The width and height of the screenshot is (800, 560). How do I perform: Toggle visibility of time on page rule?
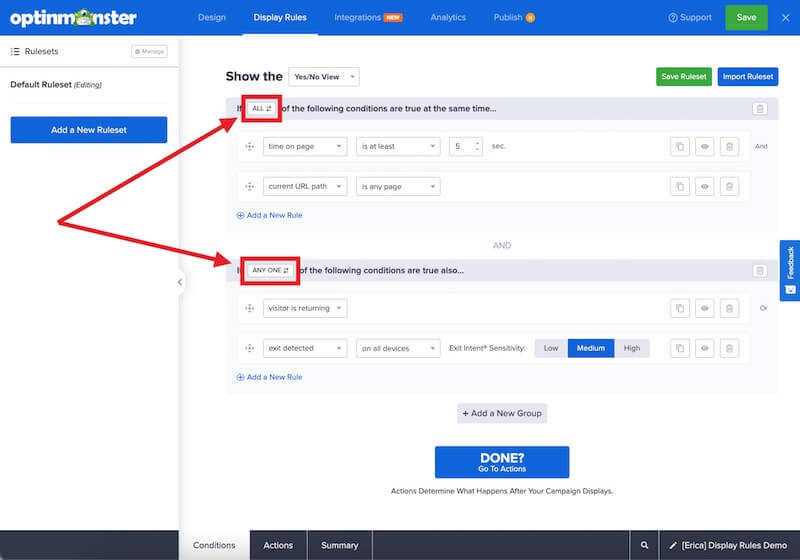tap(705, 147)
